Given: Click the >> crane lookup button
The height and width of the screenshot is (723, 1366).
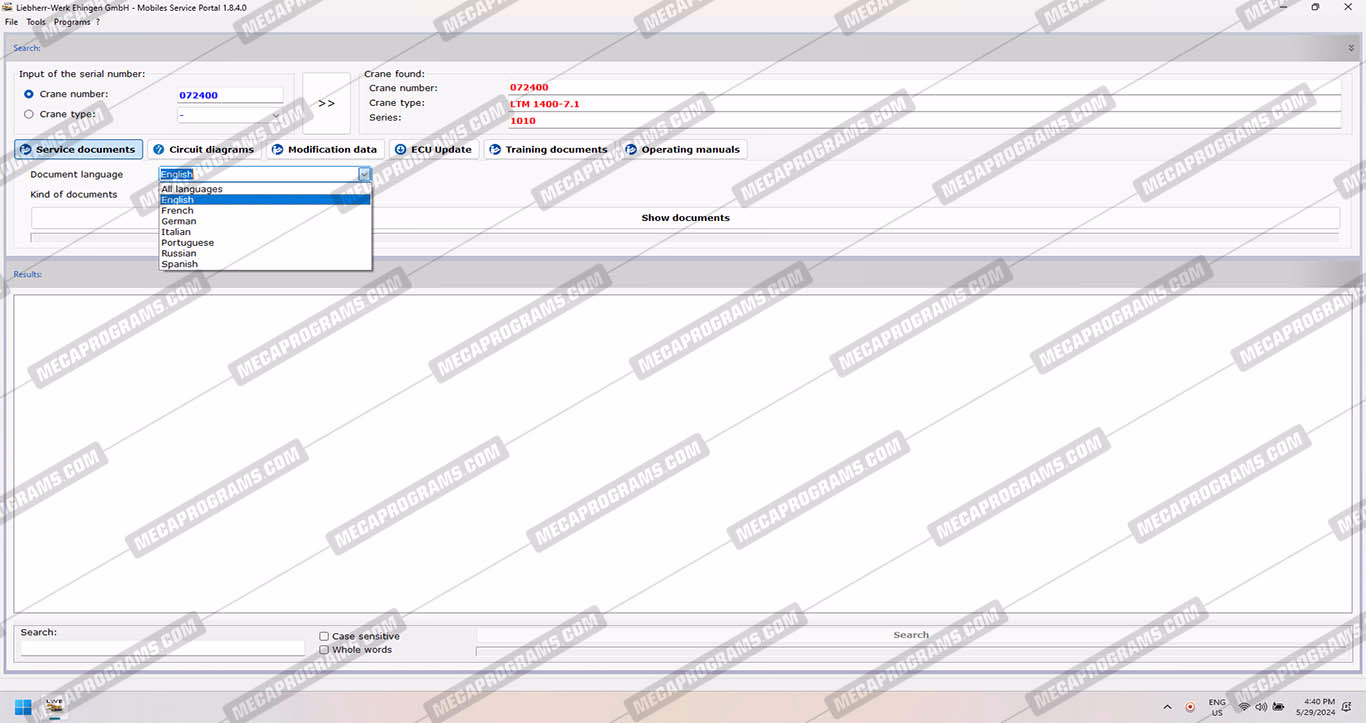Looking at the screenshot, I should pyautogui.click(x=326, y=103).
